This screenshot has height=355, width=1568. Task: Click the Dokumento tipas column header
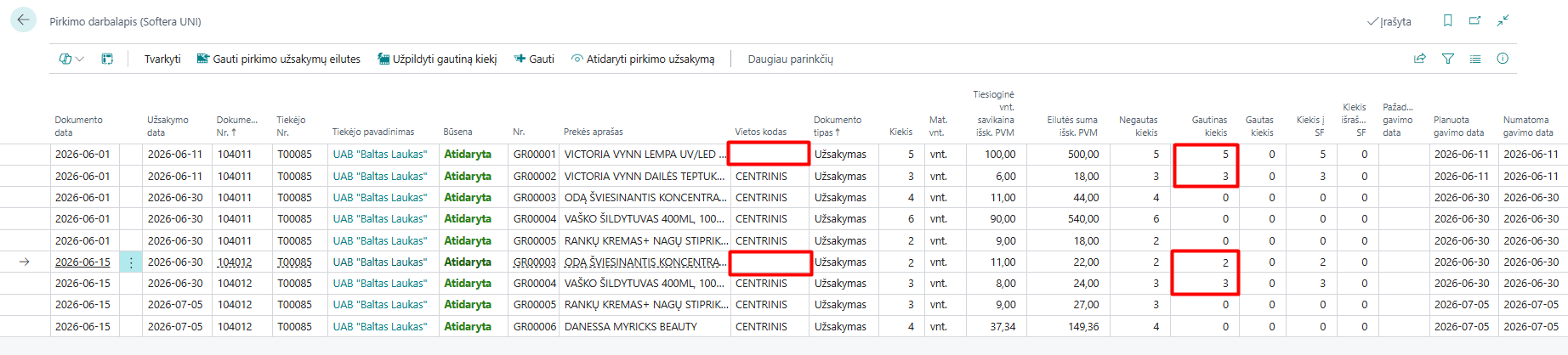point(838,126)
